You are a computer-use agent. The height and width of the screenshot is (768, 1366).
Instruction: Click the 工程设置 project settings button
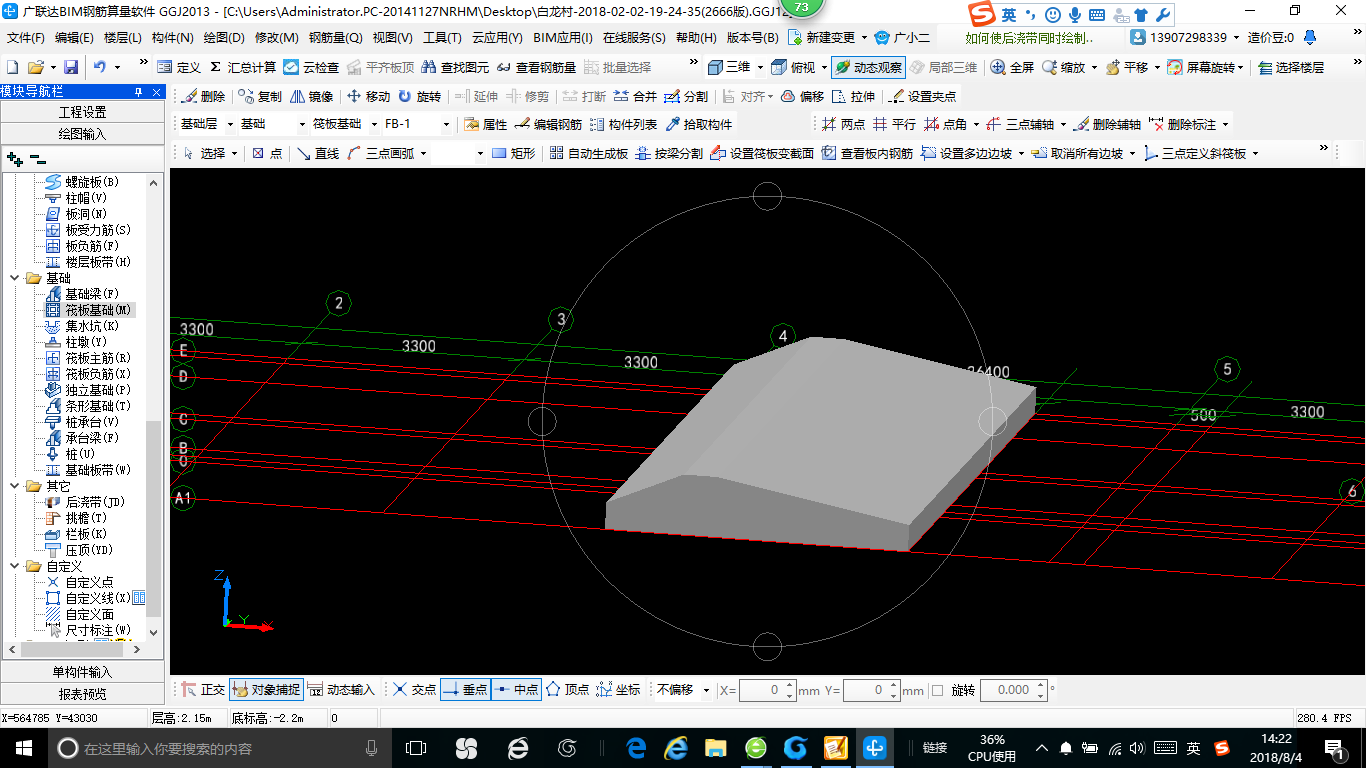point(82,112)
